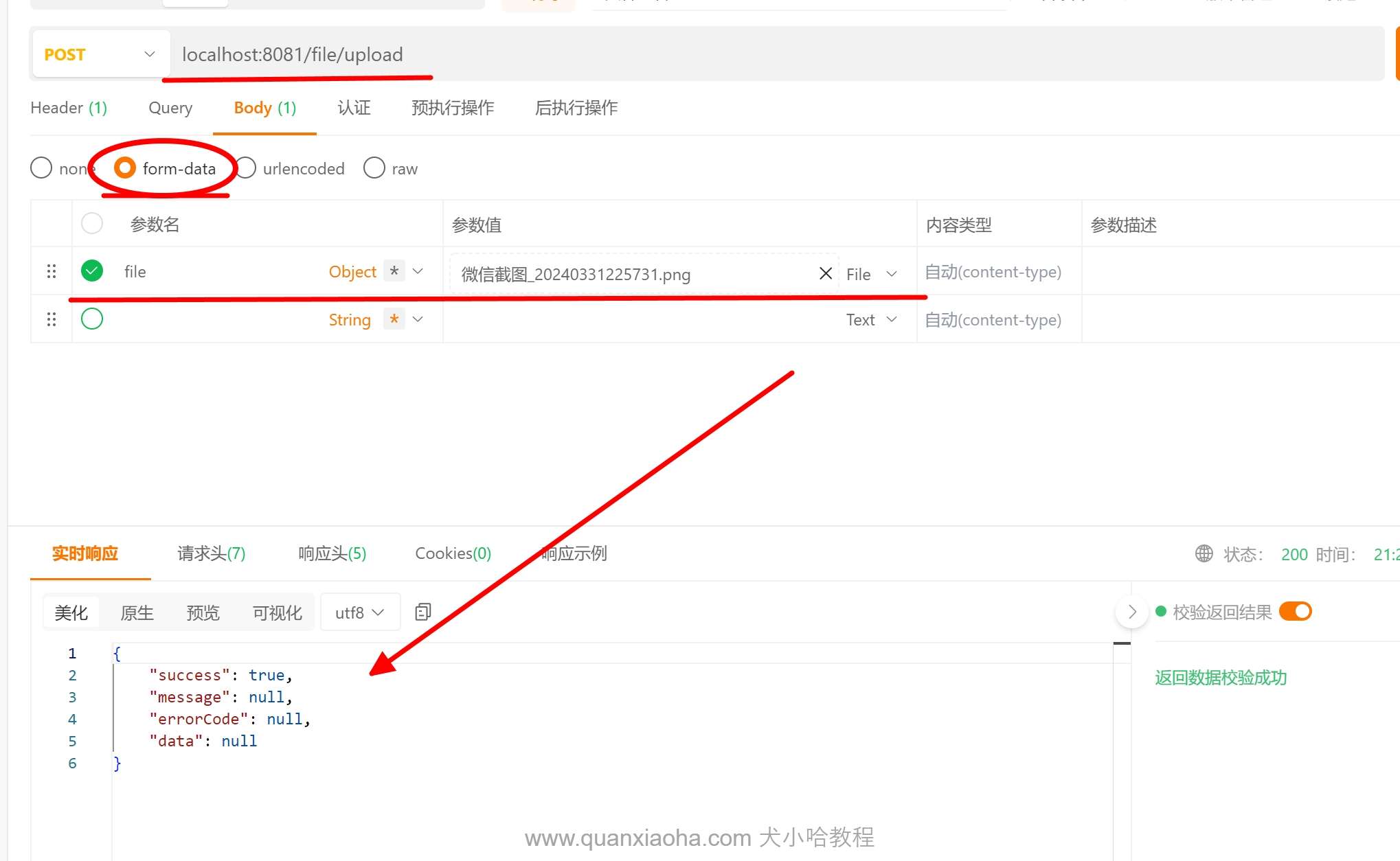Select the urlencoded radio option

point(247,168)
